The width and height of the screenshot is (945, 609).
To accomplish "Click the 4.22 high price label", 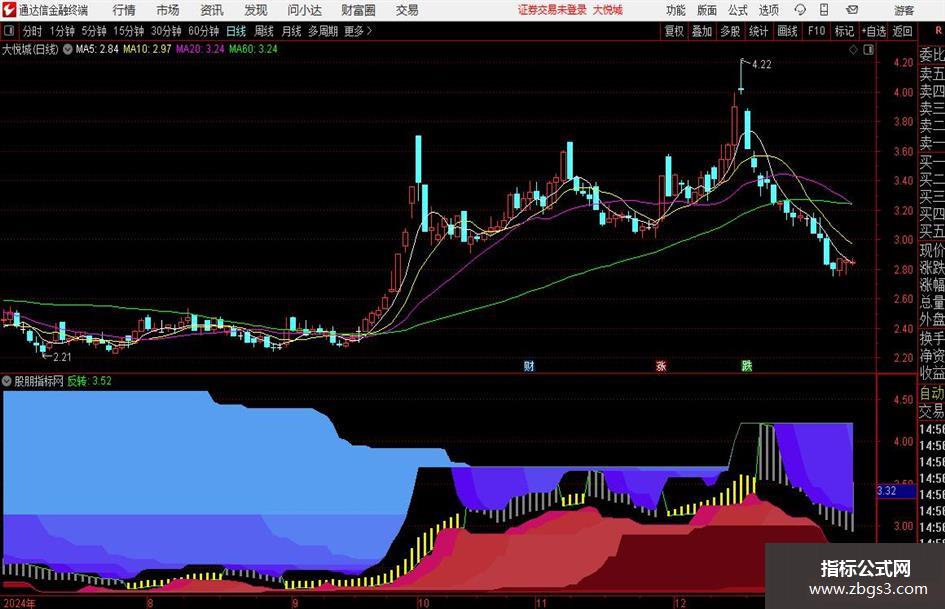I will point(762,65).
